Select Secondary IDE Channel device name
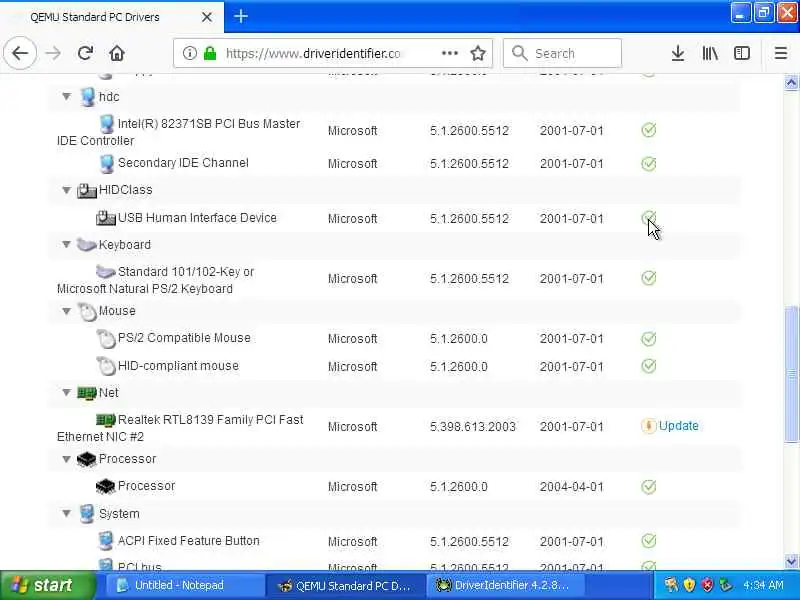The image size is (800, 600). tap(183, 163)
